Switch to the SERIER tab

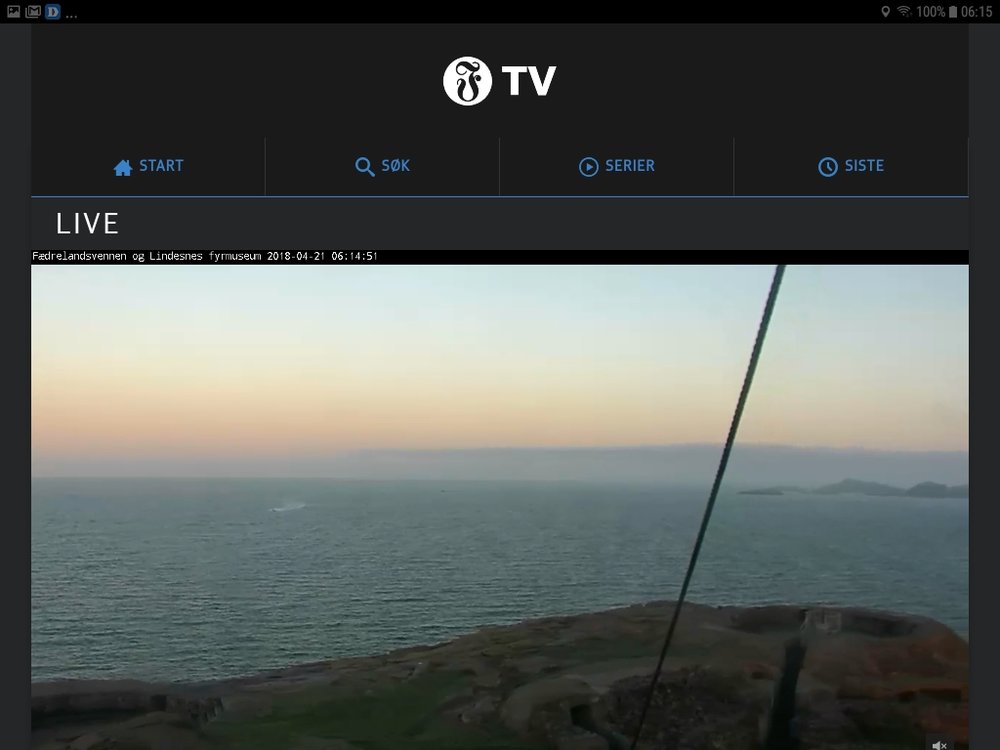(x=616, y=166)
